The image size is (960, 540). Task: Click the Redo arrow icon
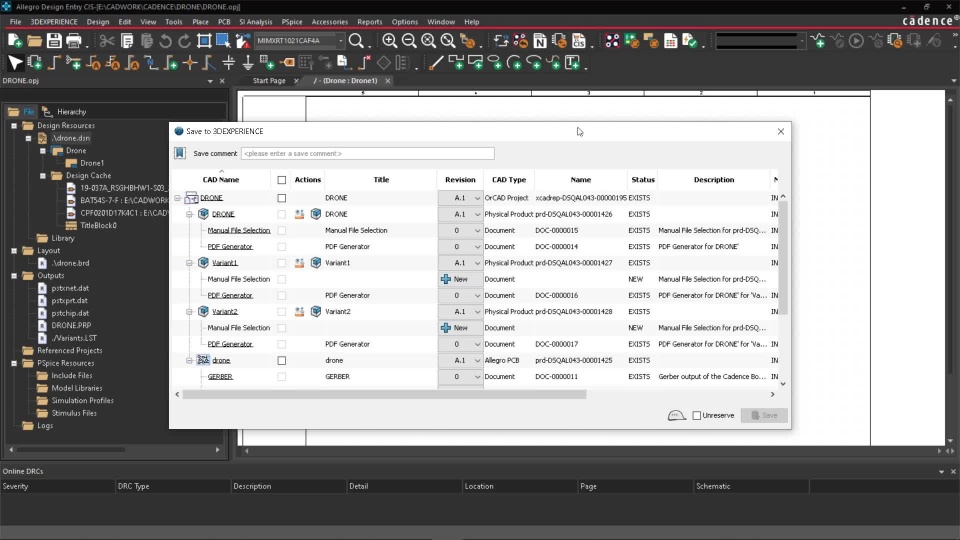click(184, 41)
